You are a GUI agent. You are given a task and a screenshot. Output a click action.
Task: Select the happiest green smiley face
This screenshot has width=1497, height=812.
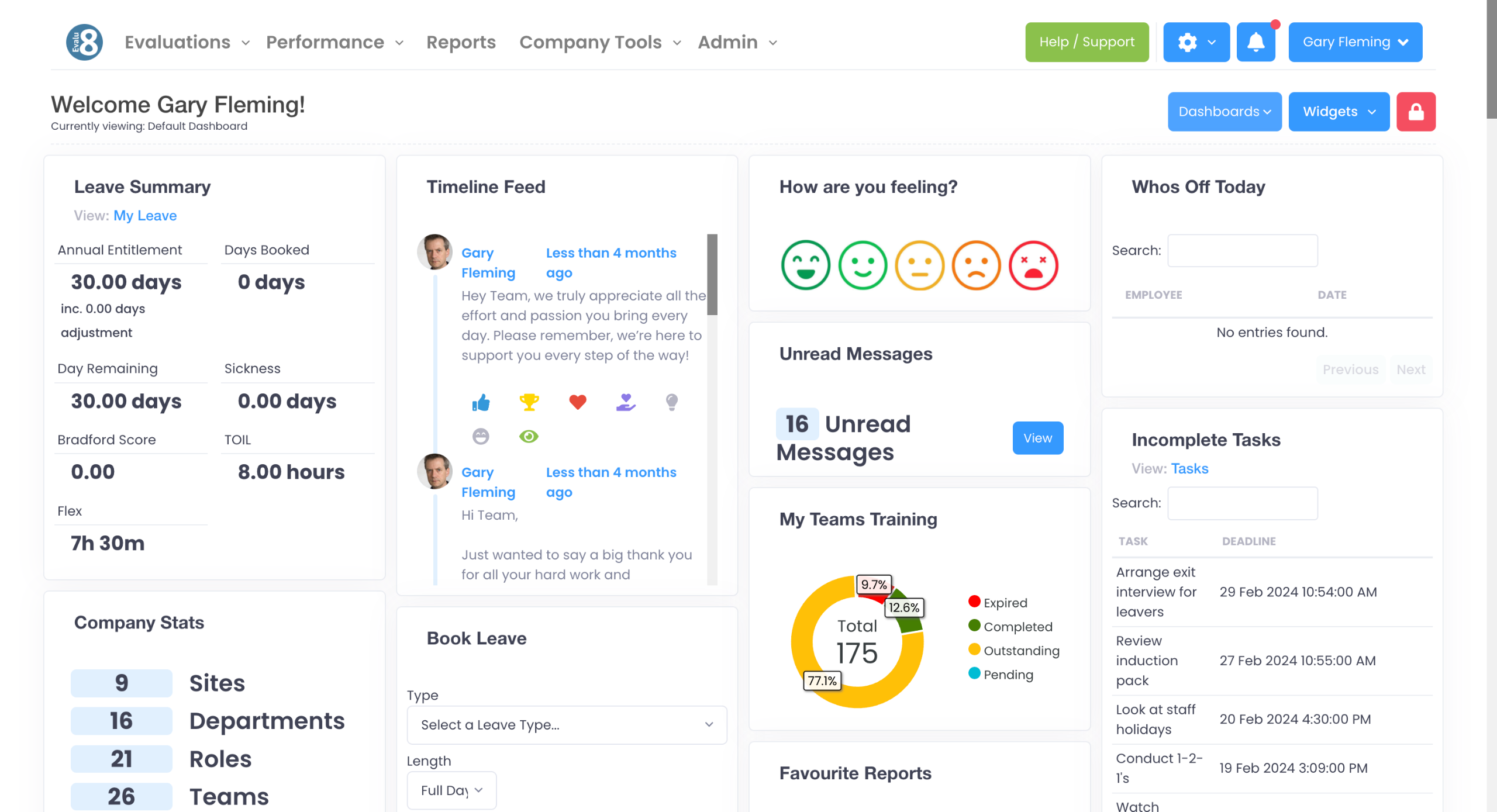(805, 265)
